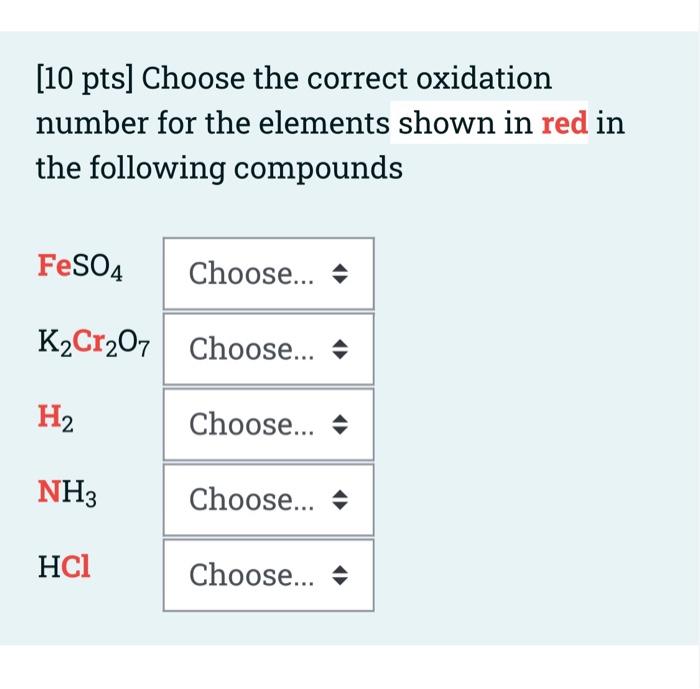Open the FeSO4 oxidation number dropdown
Screen dimensions: 700x689
pyautogui.click(x=268, y=273)
